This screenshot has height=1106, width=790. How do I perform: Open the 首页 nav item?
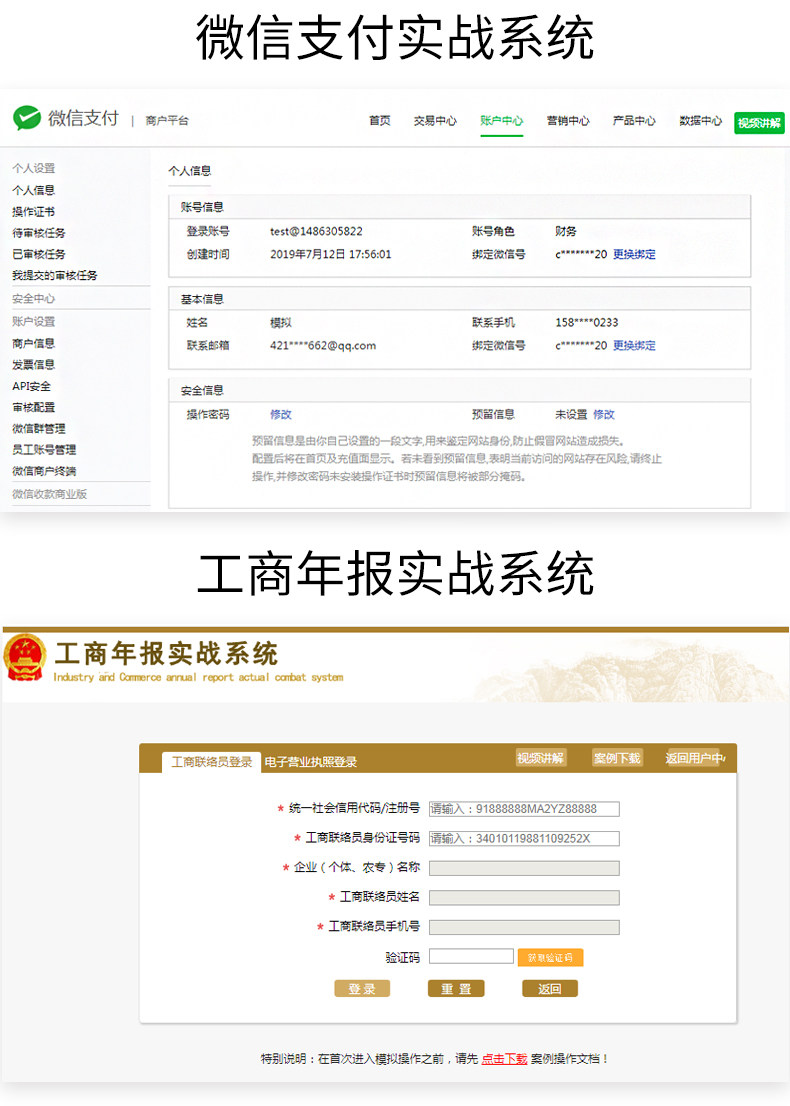coord(379,121)
